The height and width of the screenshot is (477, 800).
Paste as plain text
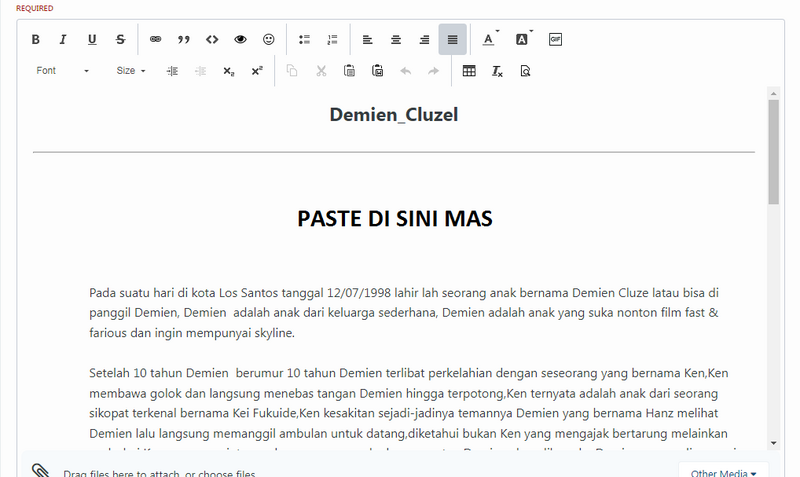pyautogui.click(x=349, y=71)
